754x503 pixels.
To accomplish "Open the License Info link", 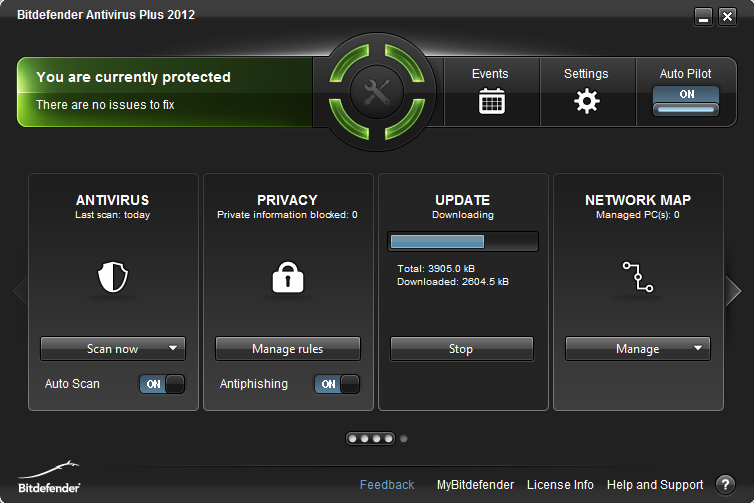I will [560, 485].
